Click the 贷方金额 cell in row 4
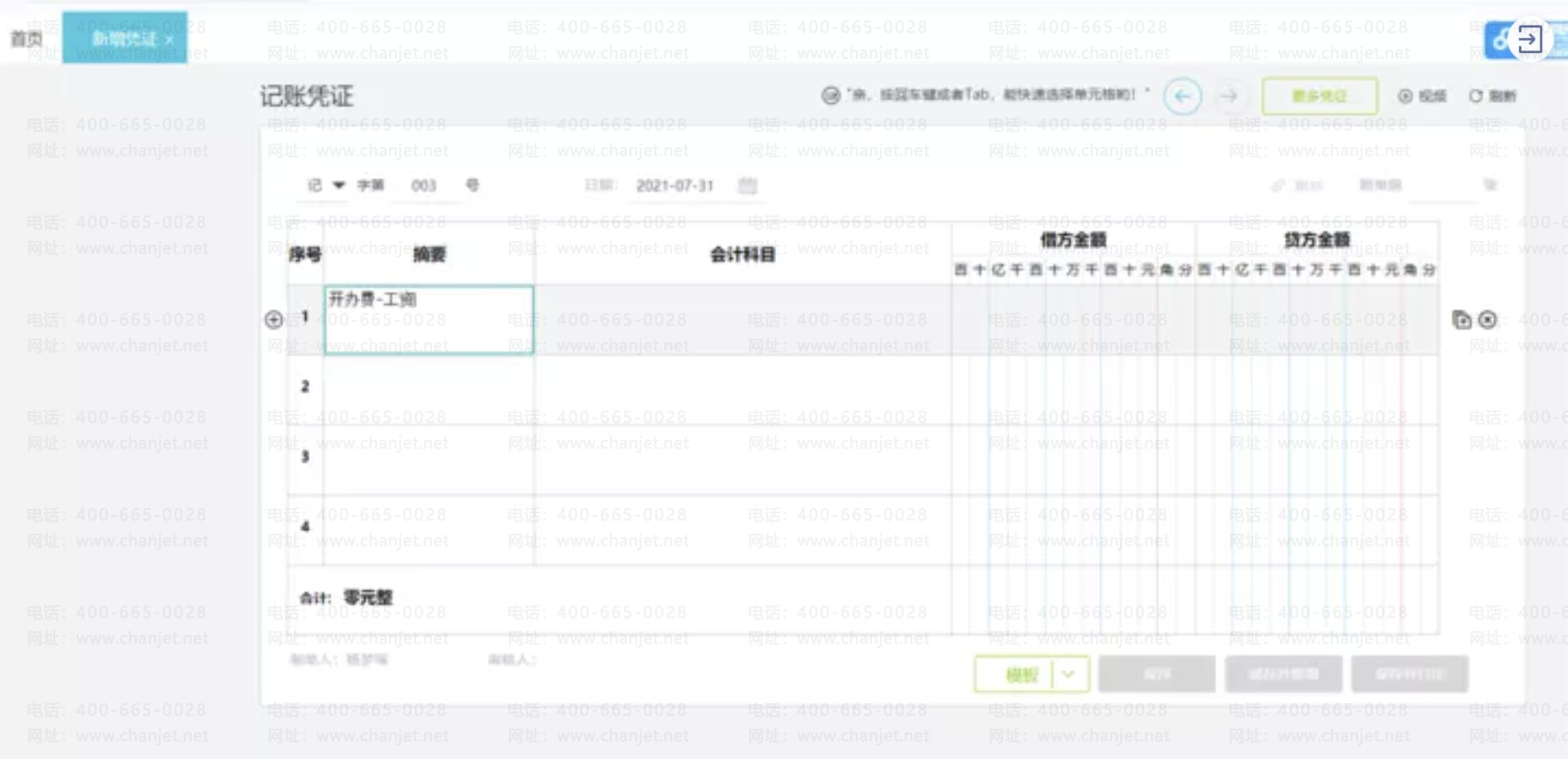1568x759 pixels. [1317, 530]
